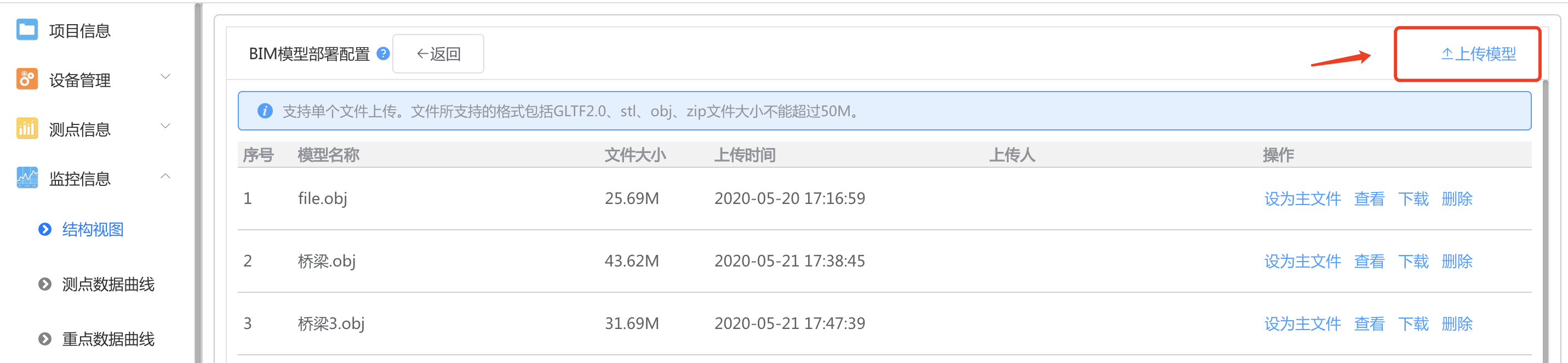This screenshot has width=1568, height=363.
Task: Expand the 设备管理 menu chevron
Action: [x=165, y=77]
